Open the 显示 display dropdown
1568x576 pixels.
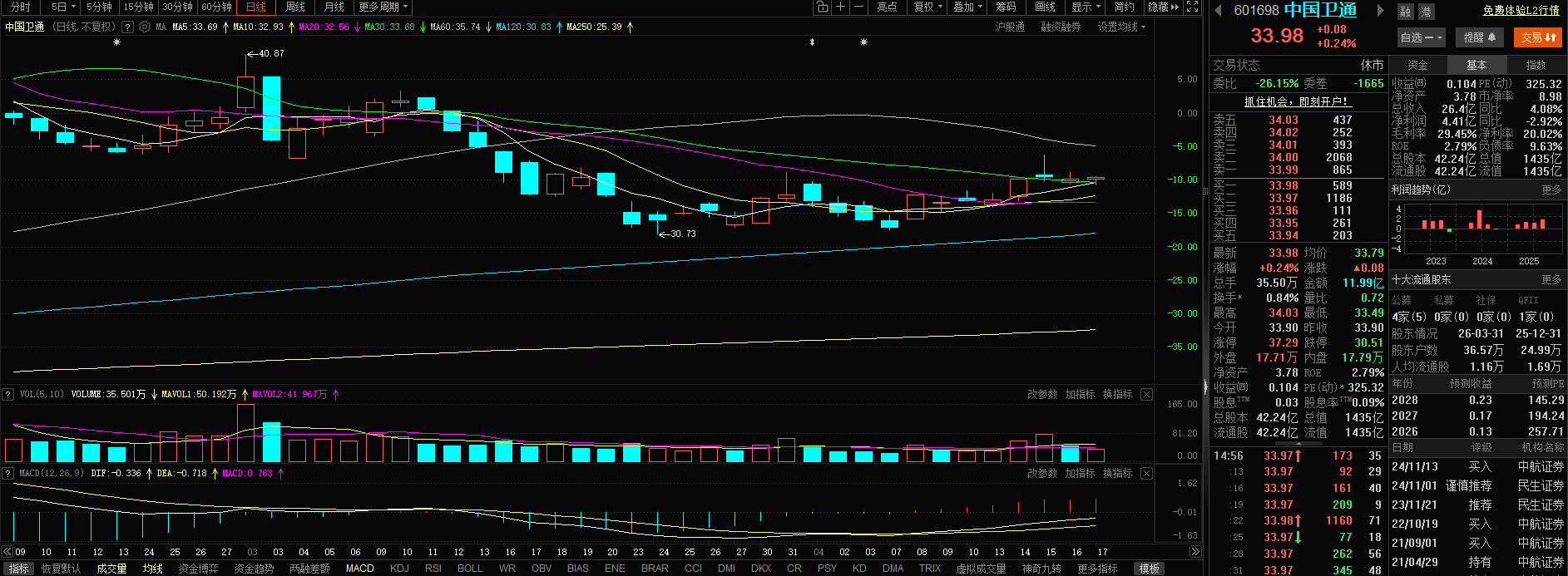click(x=1086, y=7)
